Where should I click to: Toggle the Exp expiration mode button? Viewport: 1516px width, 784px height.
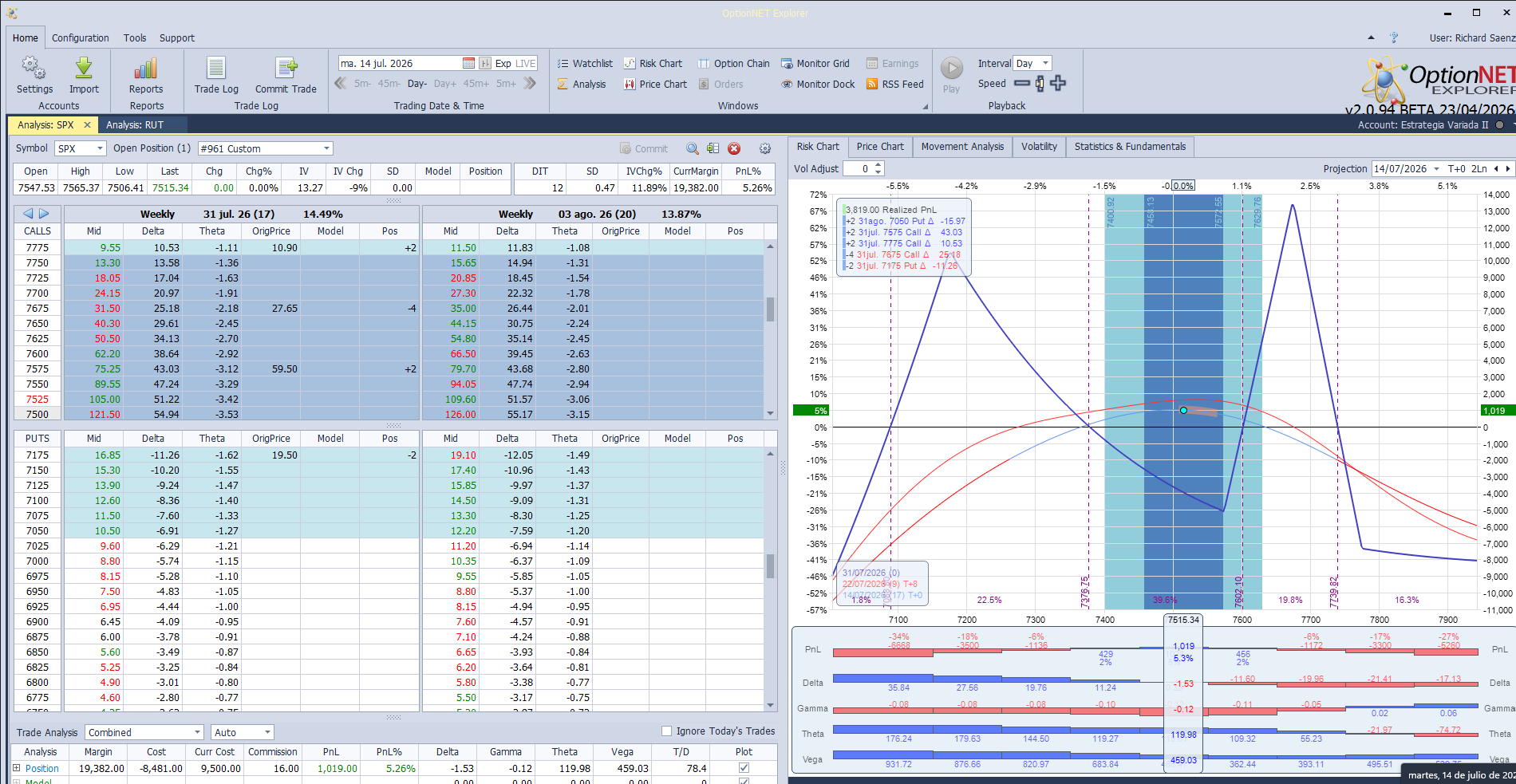click(503, 64)
